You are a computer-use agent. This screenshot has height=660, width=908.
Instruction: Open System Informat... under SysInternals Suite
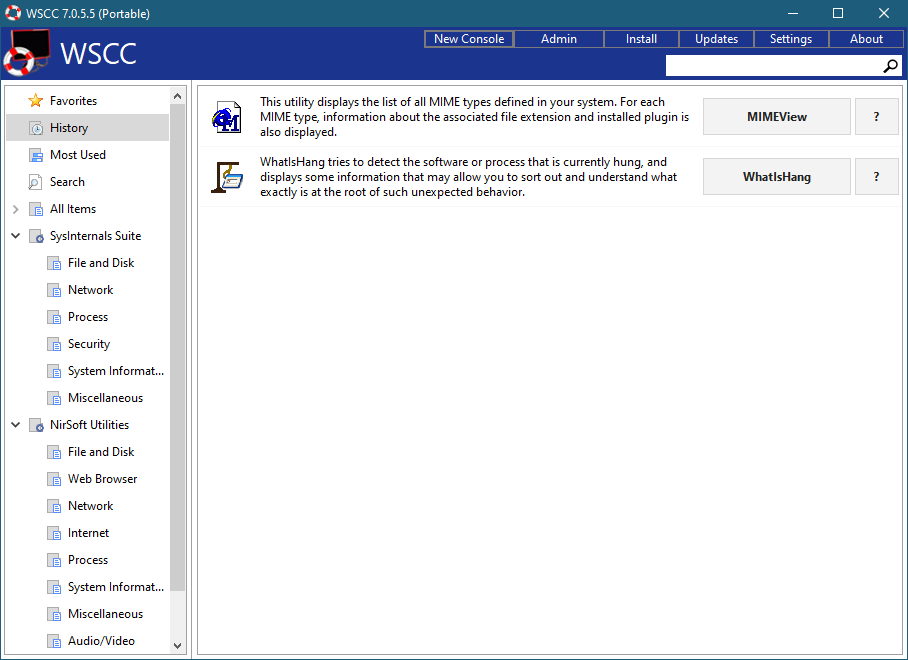(116, 371)
